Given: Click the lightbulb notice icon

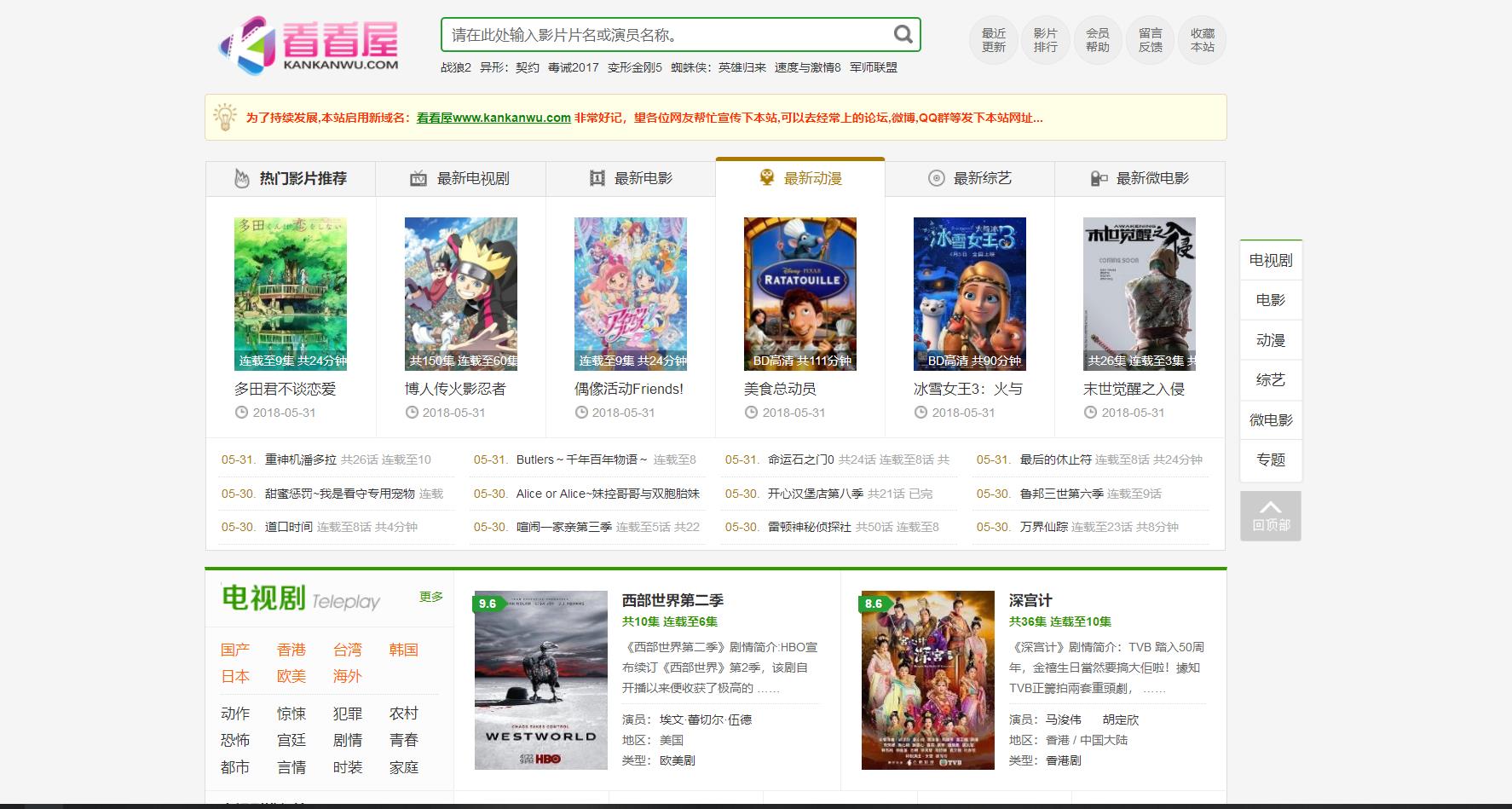Looking at the screenshot, I should tap(225, 117).
